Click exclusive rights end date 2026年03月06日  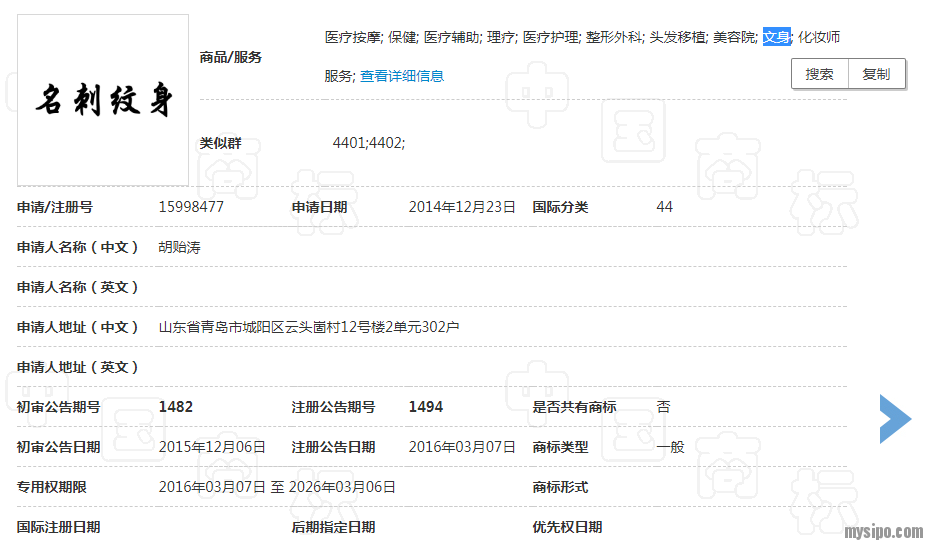click(x=342, y=487)
